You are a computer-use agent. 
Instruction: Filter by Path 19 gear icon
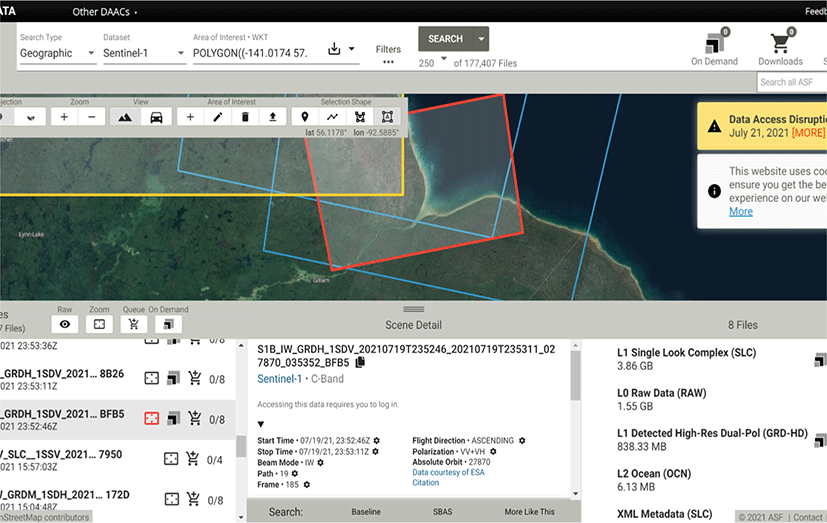[295, 473]
